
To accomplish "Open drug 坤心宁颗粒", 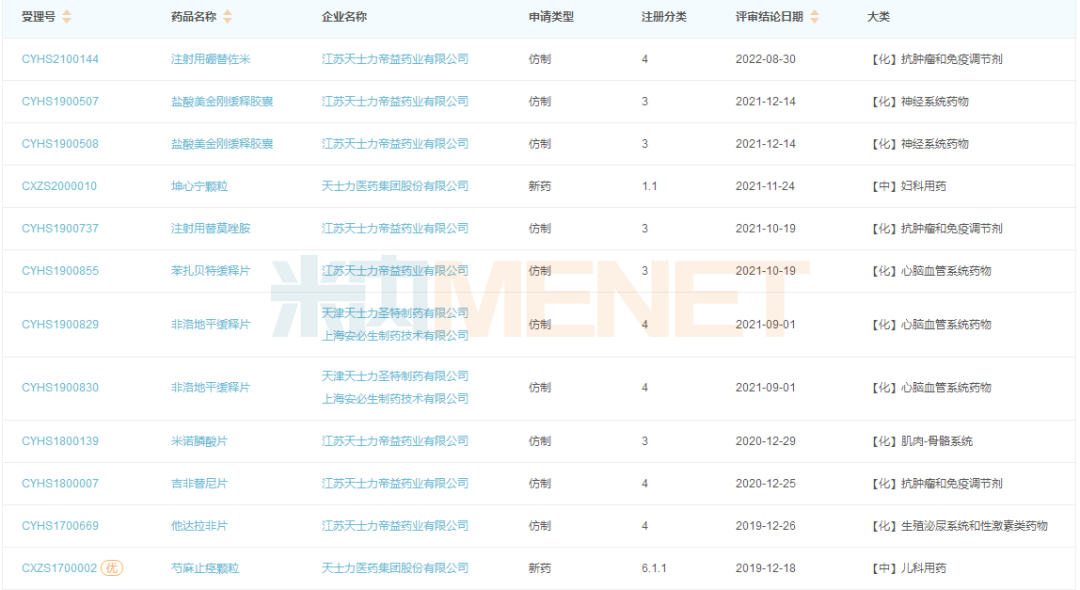I will tap(199, 186).
